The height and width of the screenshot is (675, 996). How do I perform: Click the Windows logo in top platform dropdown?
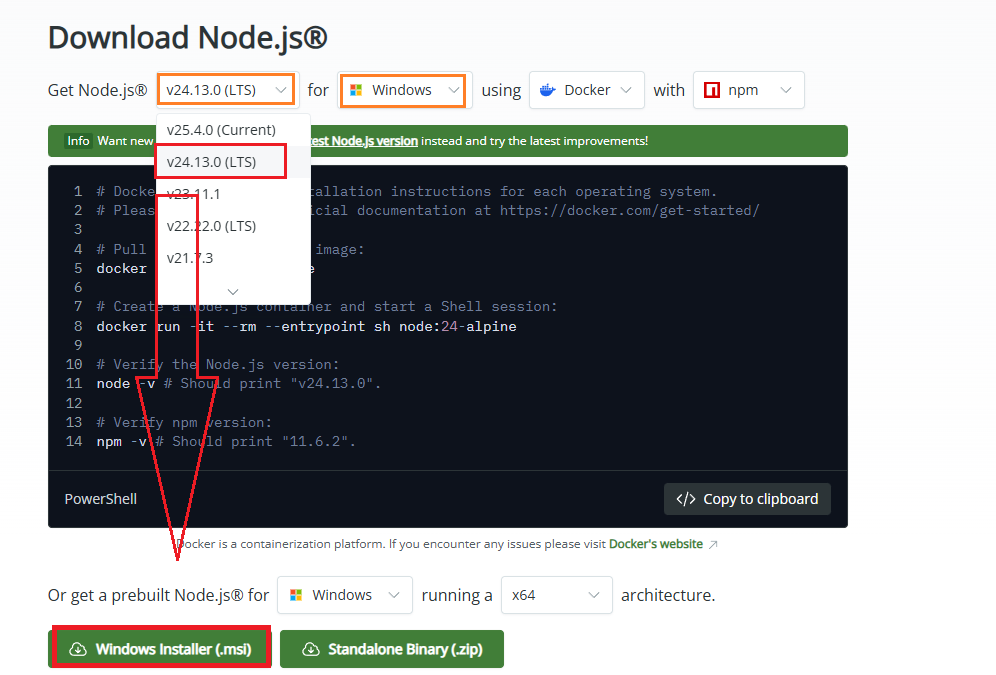tap(356, 90)
